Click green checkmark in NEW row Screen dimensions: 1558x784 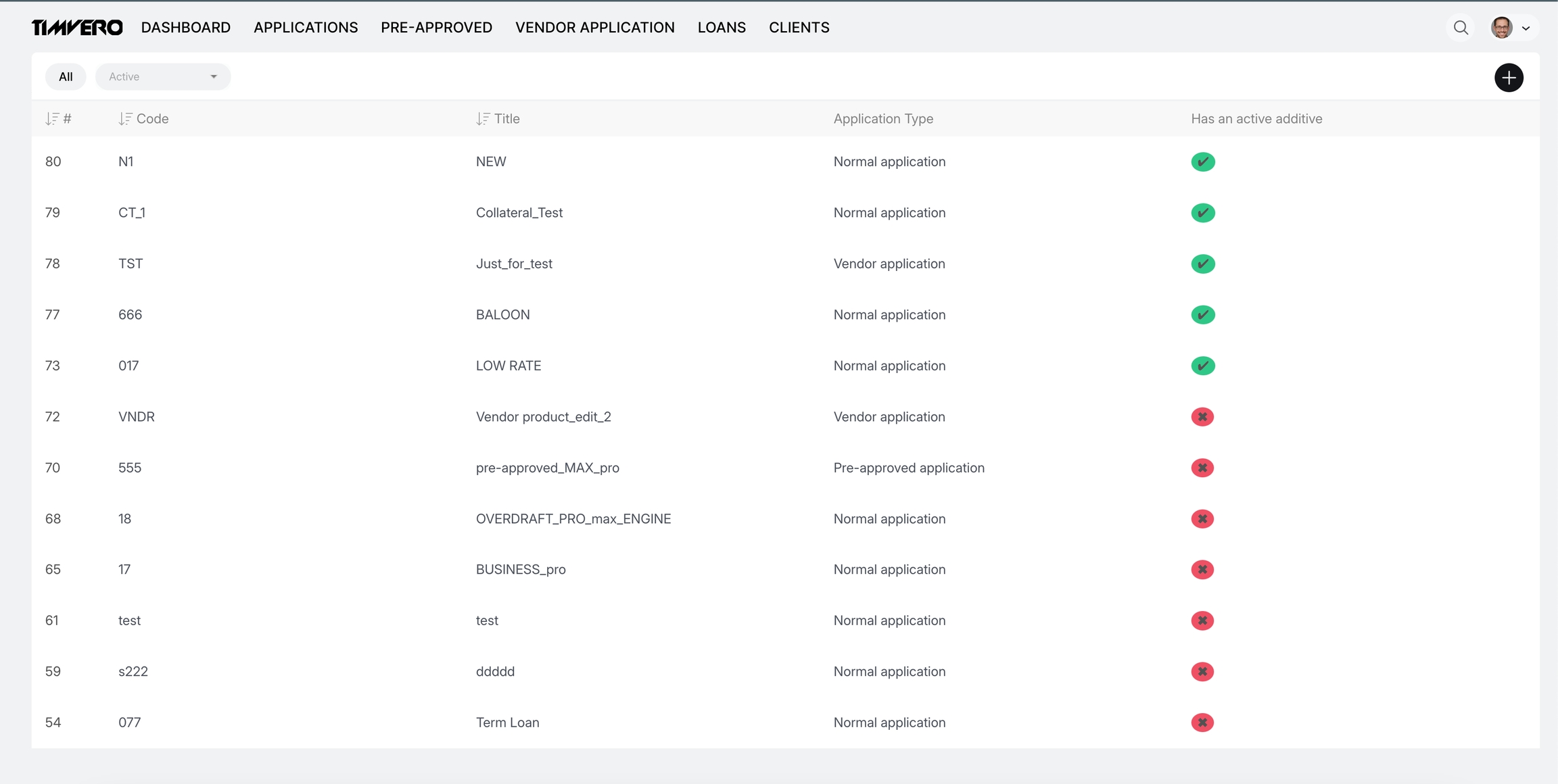(x=1203, y=162)
